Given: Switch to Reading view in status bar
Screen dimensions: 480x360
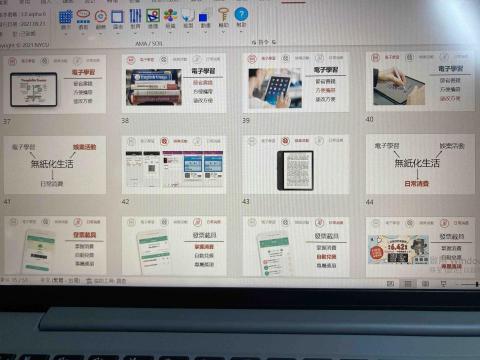Looking at the screenshot, I should 425,284.
